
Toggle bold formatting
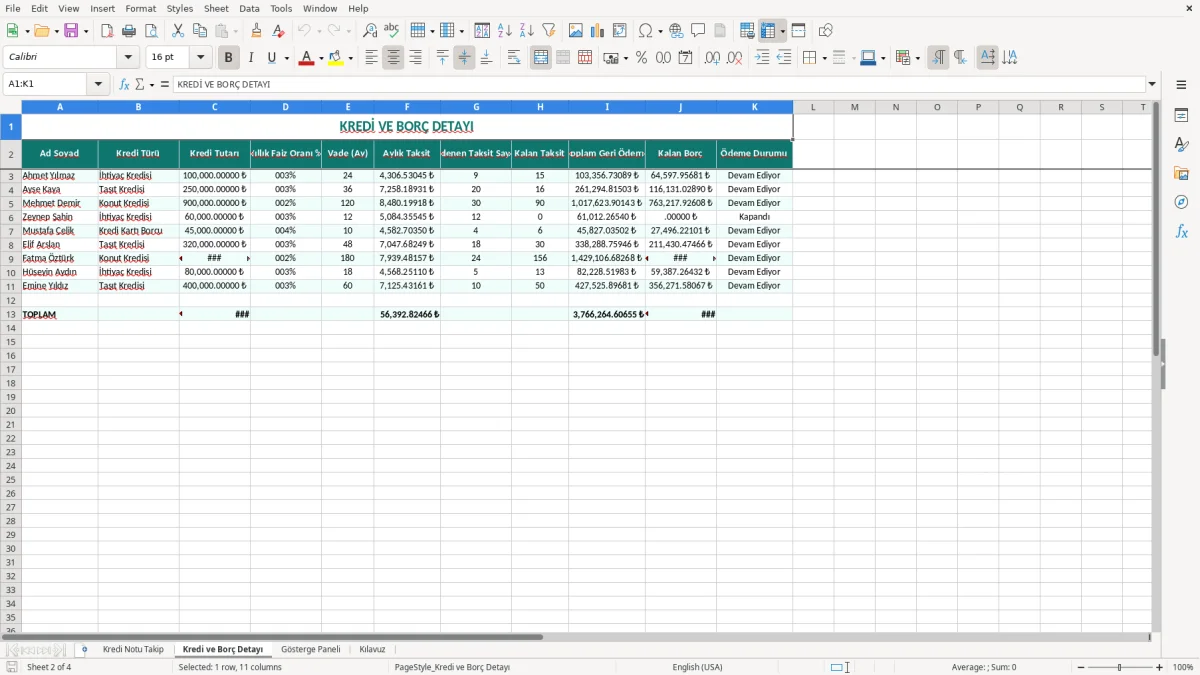pos(229,58)
